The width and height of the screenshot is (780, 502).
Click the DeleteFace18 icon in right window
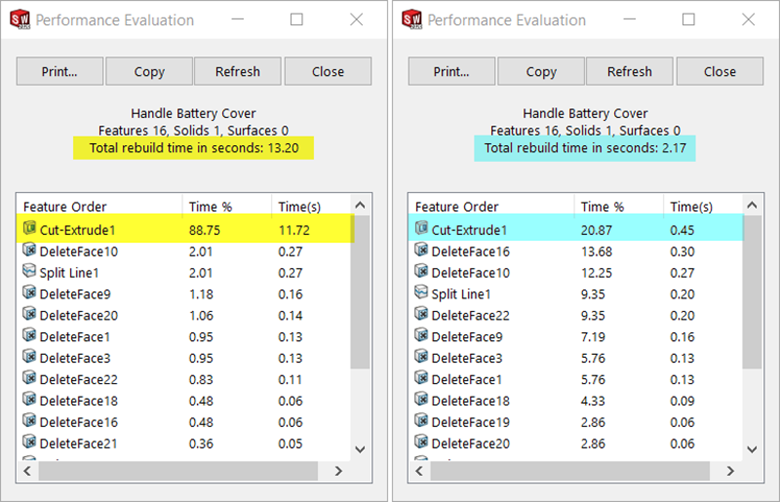(x=422, y=399)
